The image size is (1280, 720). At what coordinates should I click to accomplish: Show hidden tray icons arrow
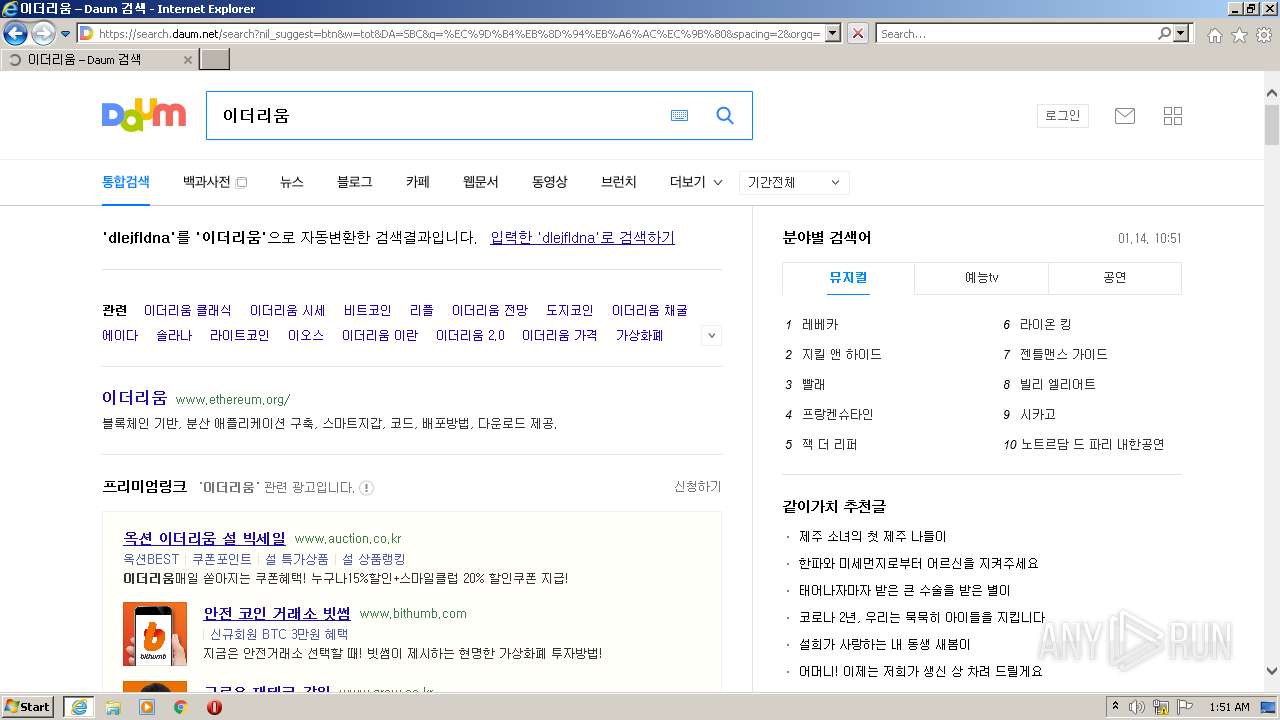click(x=1115, y=707)
